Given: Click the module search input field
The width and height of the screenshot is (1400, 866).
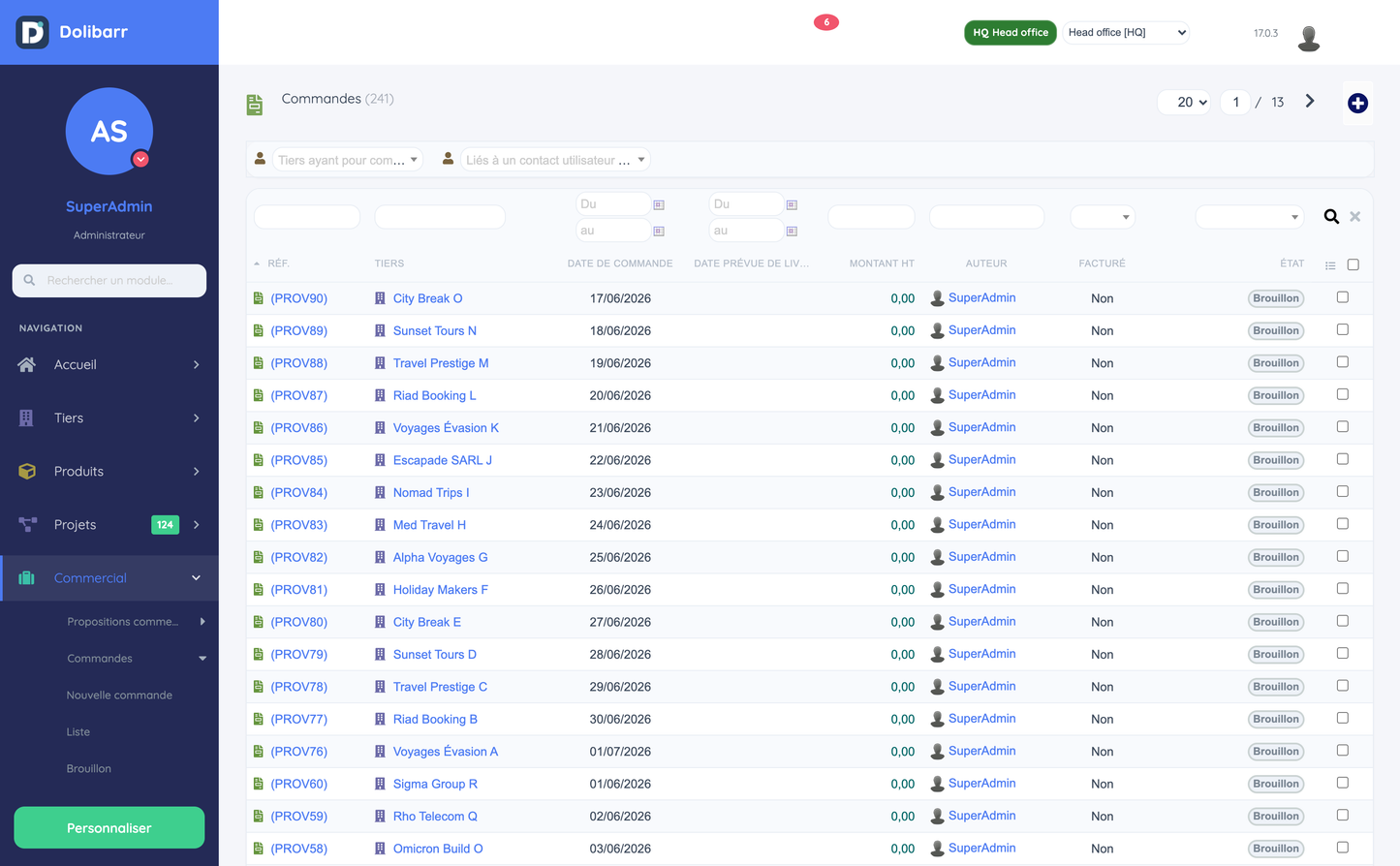Looking at the screenshot, I should tap(109, 281).
